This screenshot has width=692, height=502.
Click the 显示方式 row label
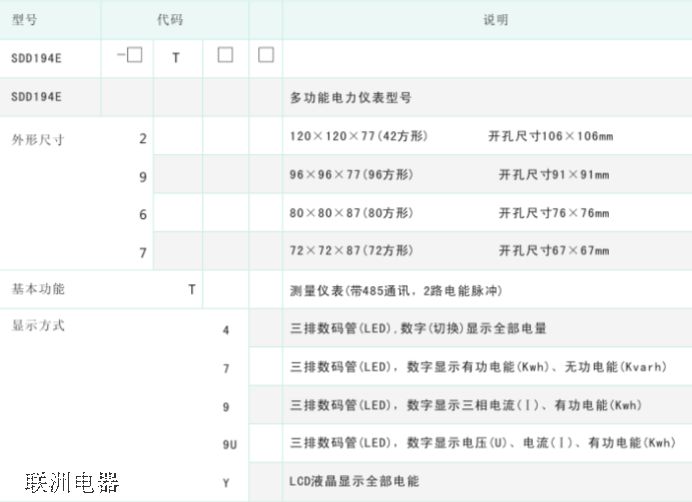tap(38, 325)
